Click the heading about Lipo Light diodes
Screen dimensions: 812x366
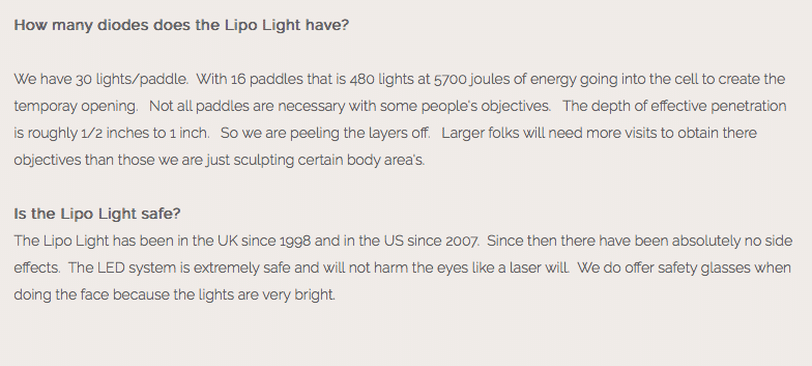tap(181, 25)
